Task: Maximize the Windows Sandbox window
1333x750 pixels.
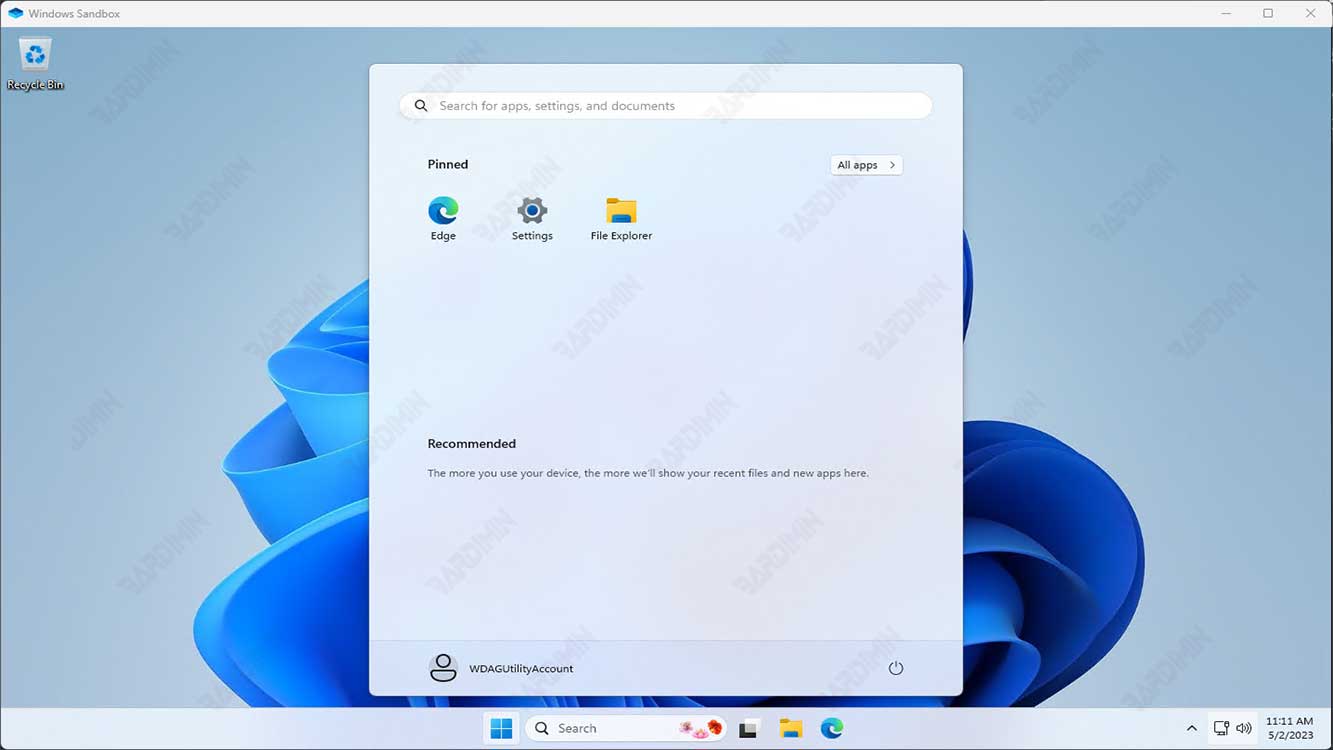Action: (x=1268, y=13)
